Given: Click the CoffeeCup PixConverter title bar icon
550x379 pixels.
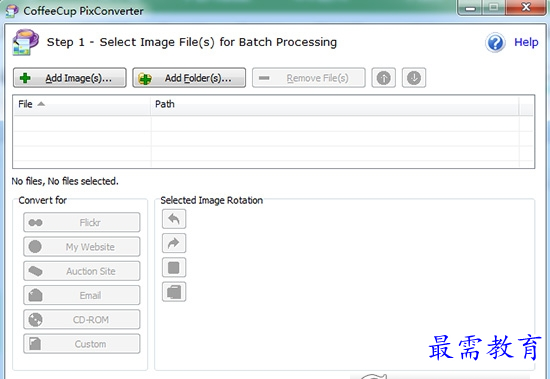Looking at the screenshot, I should 12,11.
